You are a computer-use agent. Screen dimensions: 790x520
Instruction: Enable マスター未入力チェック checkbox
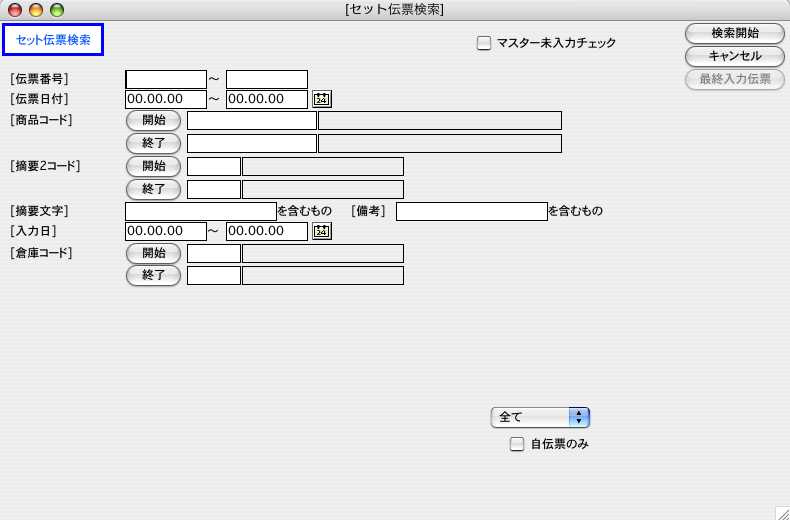point(484,43)
